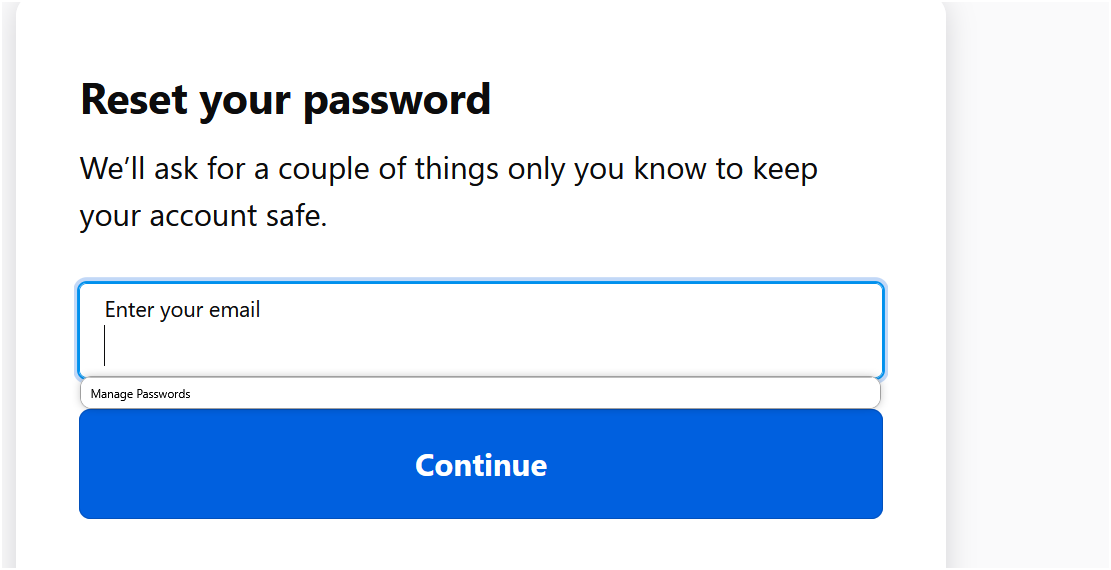Click the text cursor inside the email field
The height and width of the screenshot is (570, 1111).
tap(105, 346)
